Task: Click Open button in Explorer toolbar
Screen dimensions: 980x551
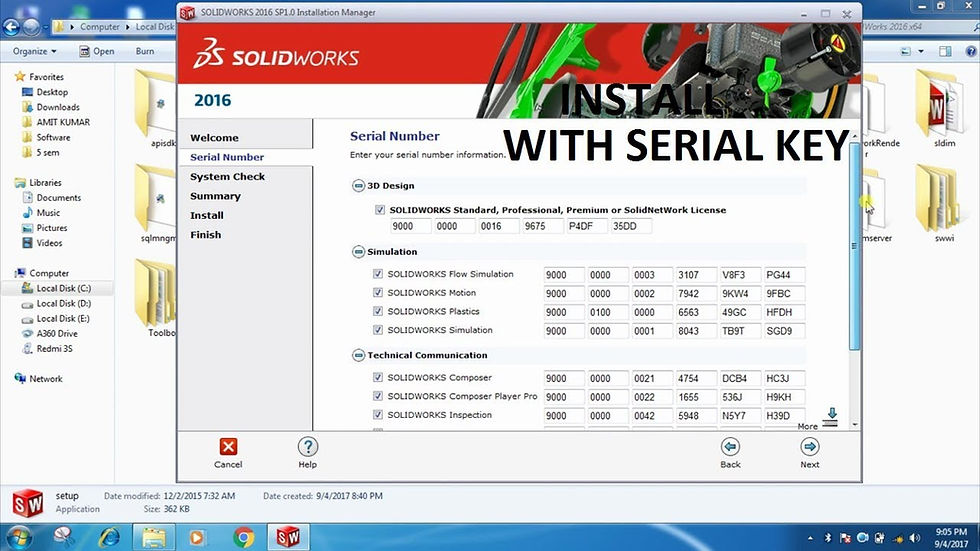Action: [97, 51]
